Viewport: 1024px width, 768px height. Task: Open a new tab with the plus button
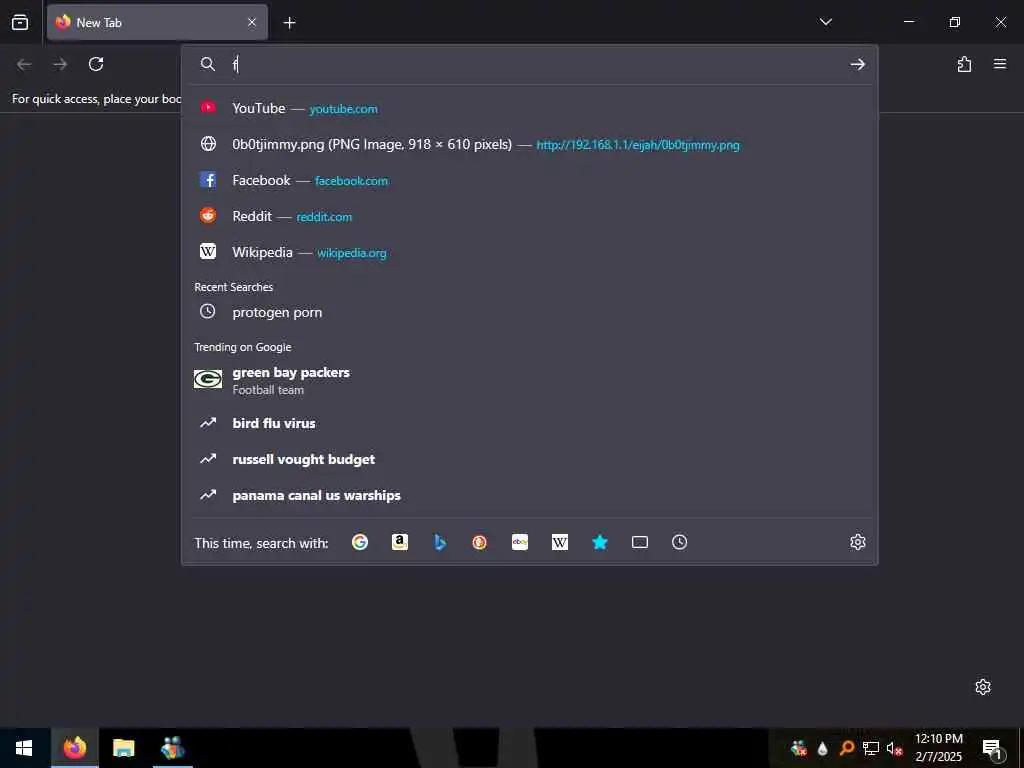[x=289, y=23]
